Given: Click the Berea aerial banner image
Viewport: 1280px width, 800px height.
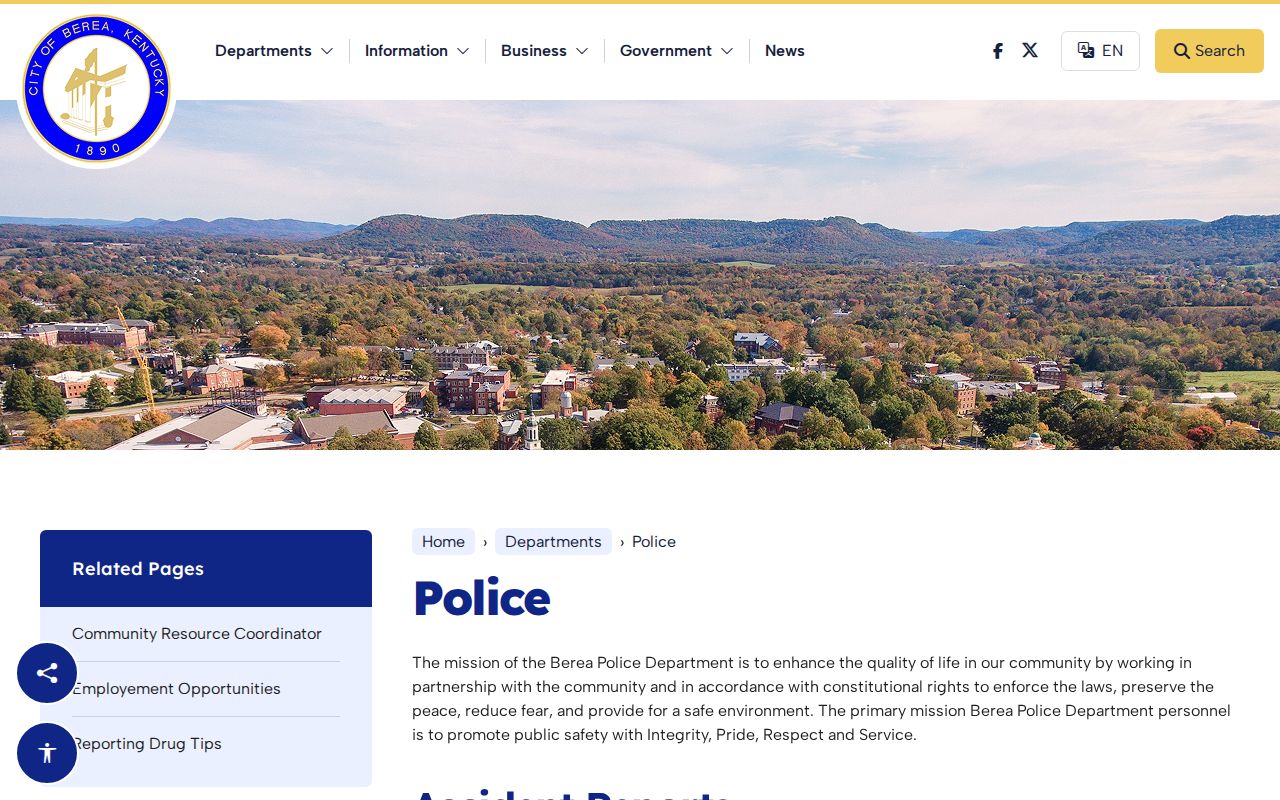Looking at the screenshot, I should pos(640,275).
